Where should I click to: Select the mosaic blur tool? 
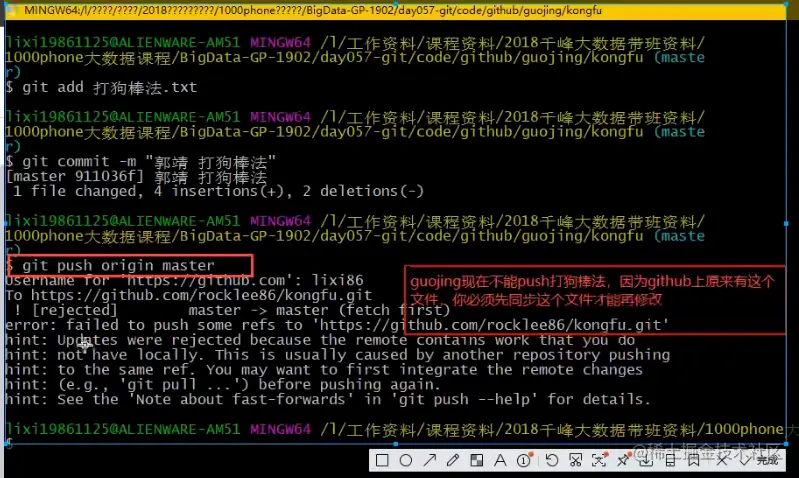click(x=476, y=461)
